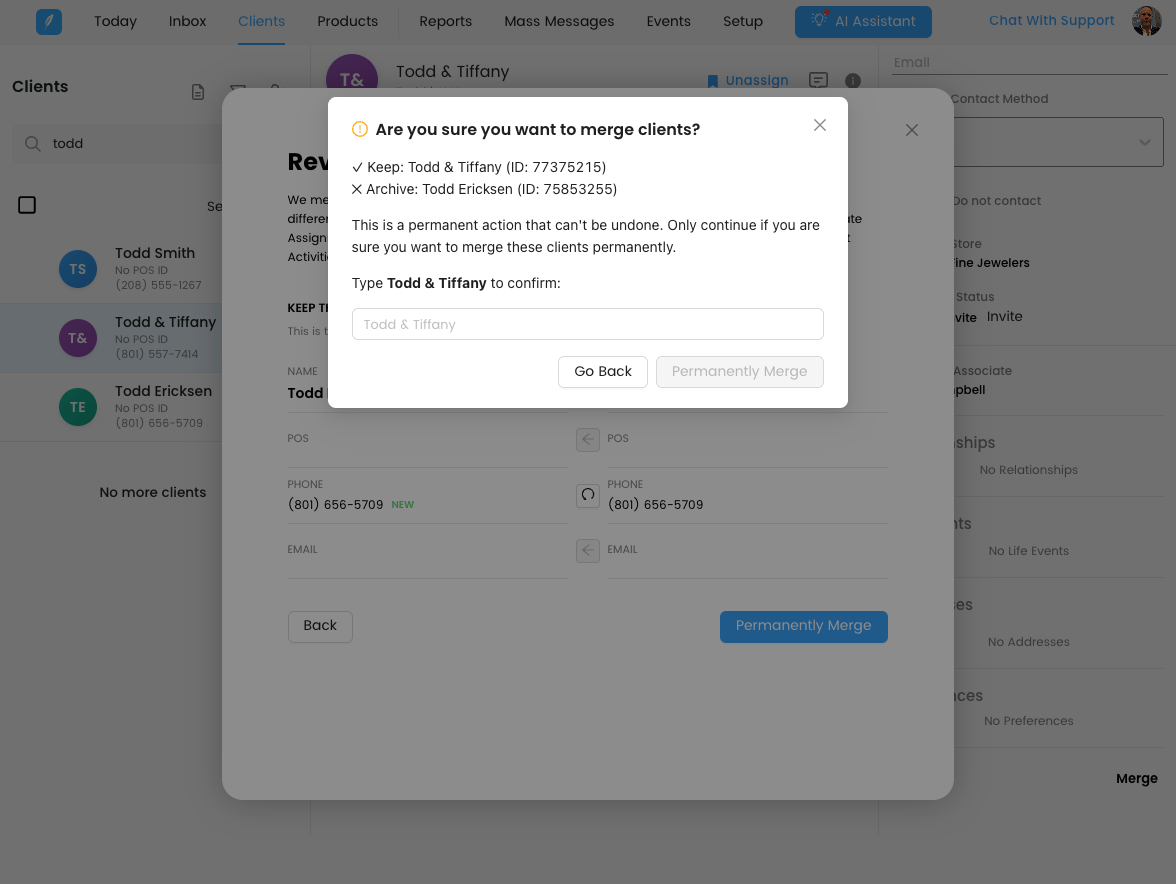1176x884 pixels.
Task: Switch to the Clients tab
Action: tap(261, 22)
